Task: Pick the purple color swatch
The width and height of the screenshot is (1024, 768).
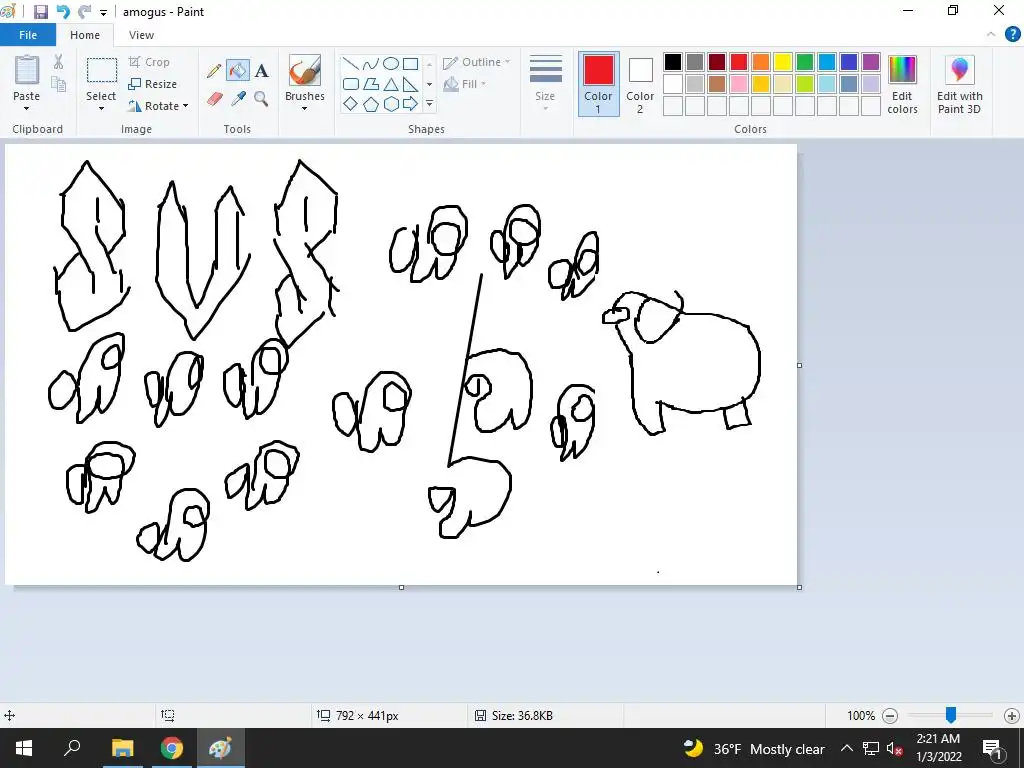Action: point(871,62)
